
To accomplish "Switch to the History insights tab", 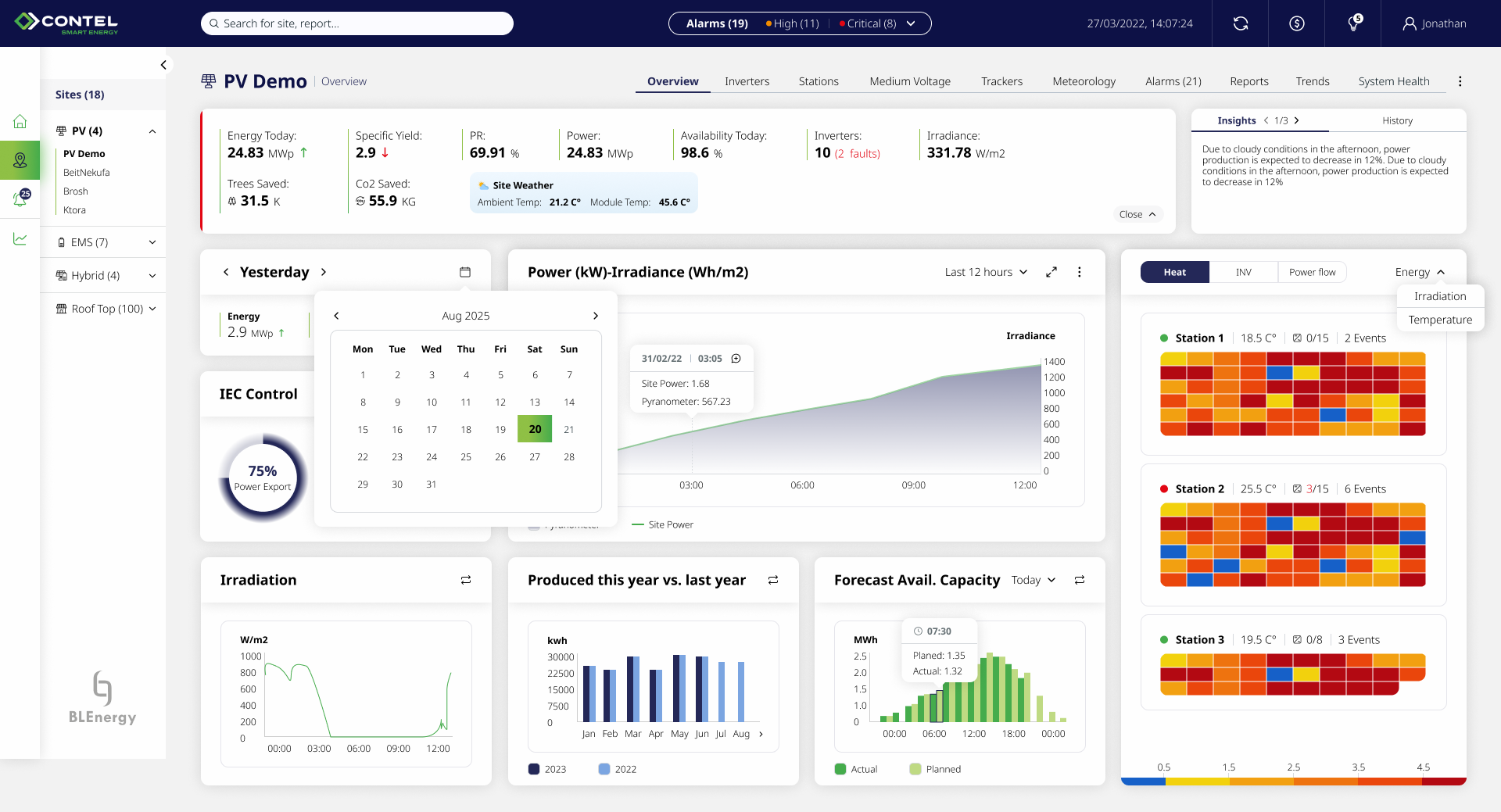I will (1397, 120).
